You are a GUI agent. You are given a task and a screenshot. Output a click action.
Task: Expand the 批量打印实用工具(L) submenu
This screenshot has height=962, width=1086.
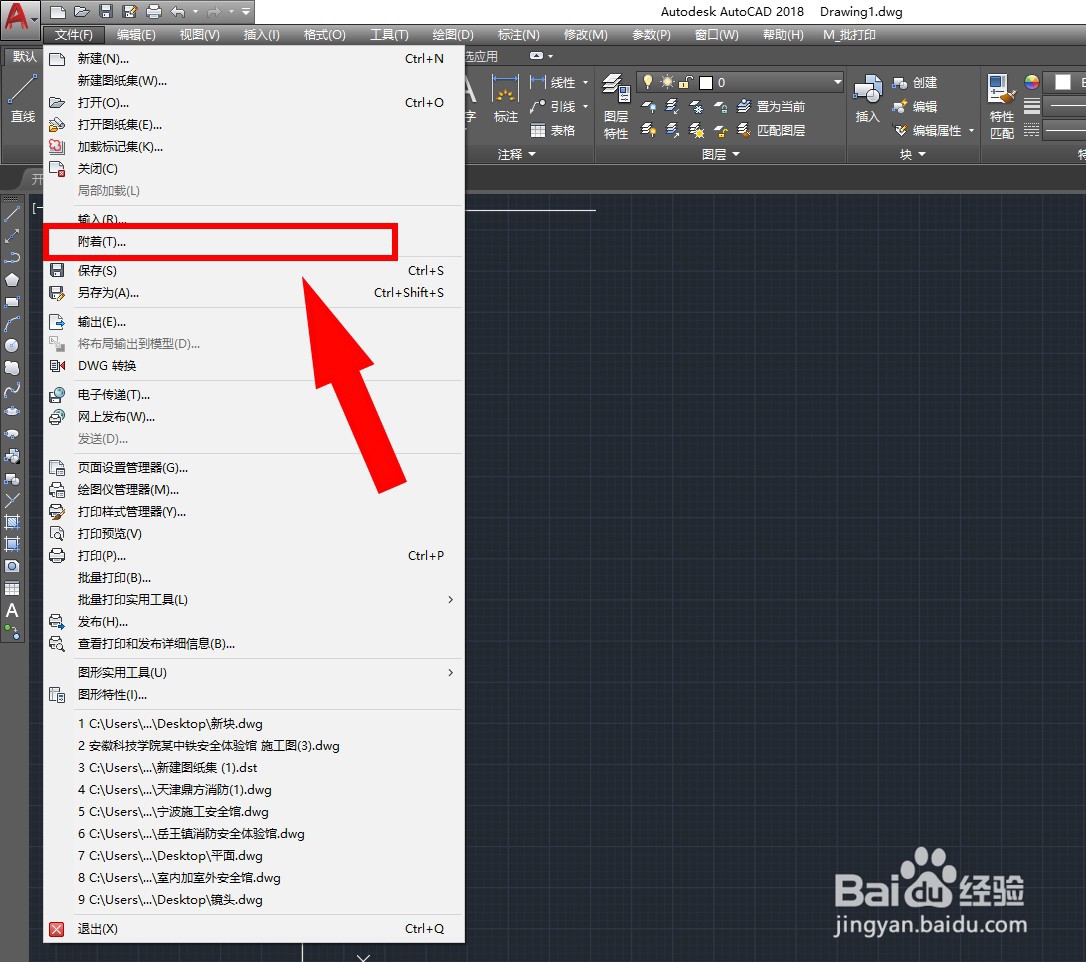(x=254, y=600)
